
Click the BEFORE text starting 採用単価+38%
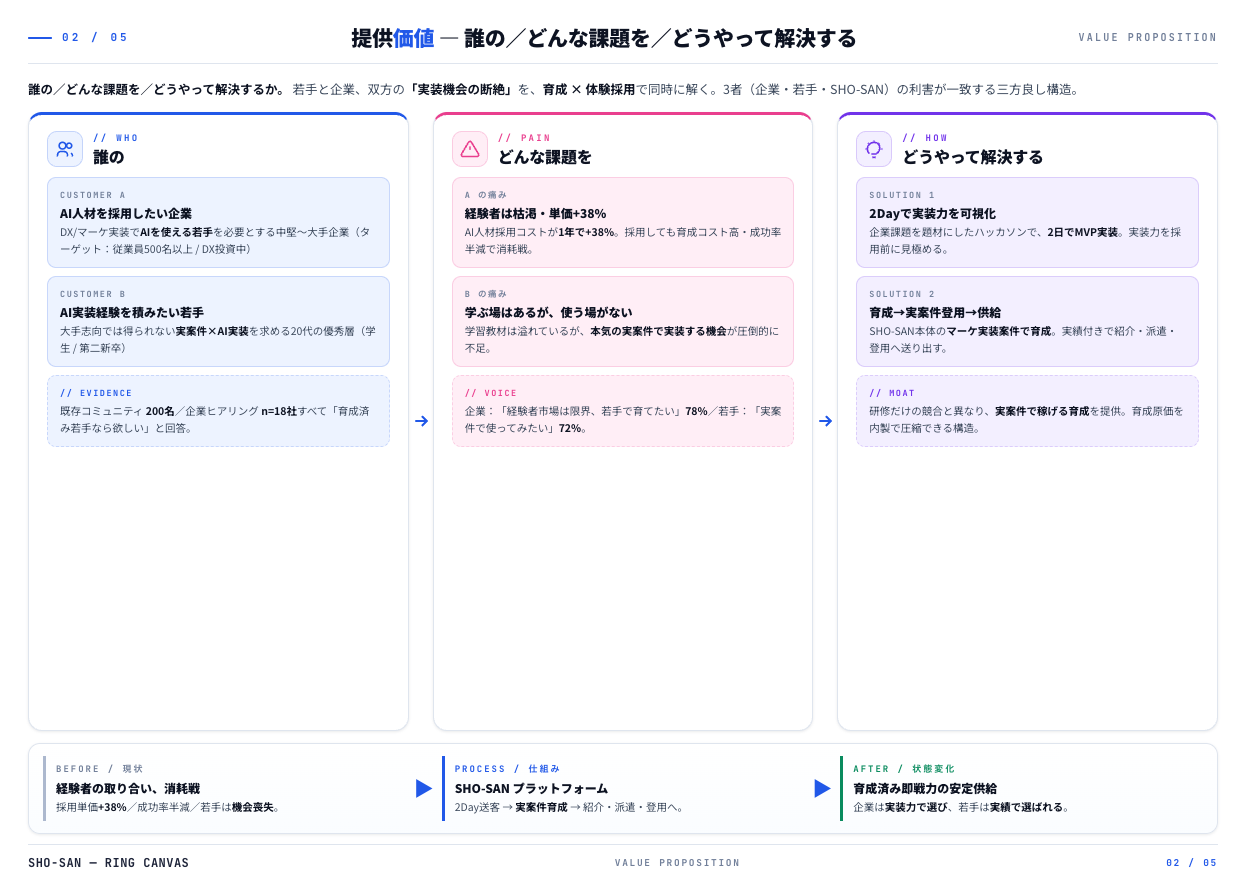(170, 807)
